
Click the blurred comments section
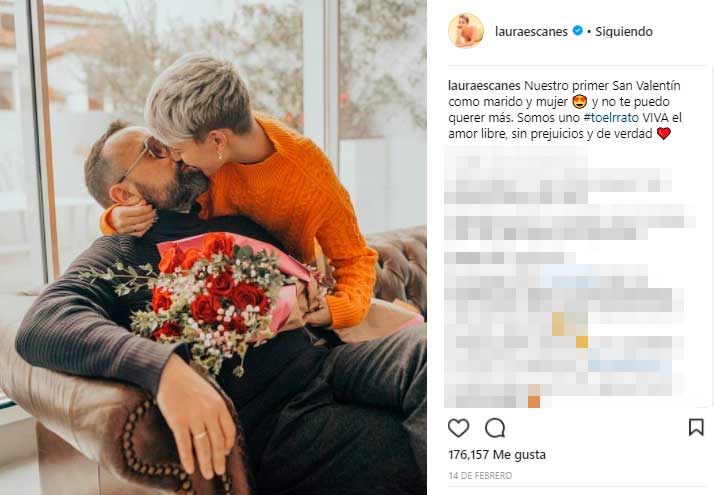[x=568, y=277]
